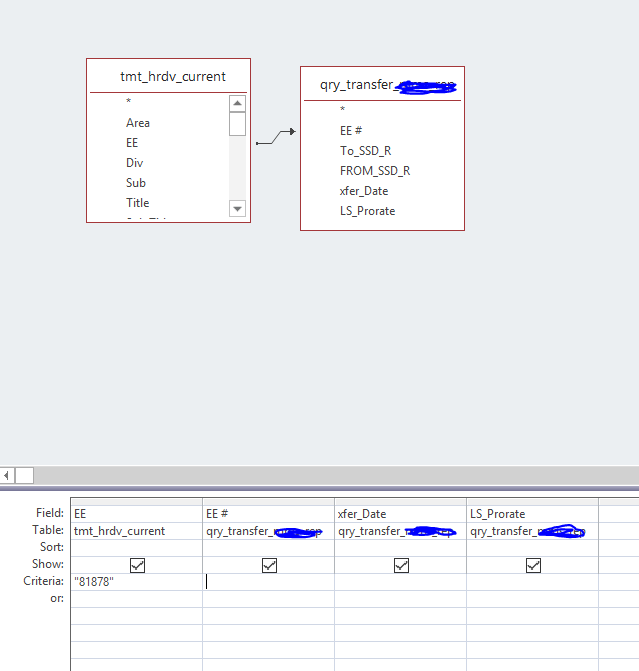Click Table cell under LS_Prorate column

coord(532,531)
